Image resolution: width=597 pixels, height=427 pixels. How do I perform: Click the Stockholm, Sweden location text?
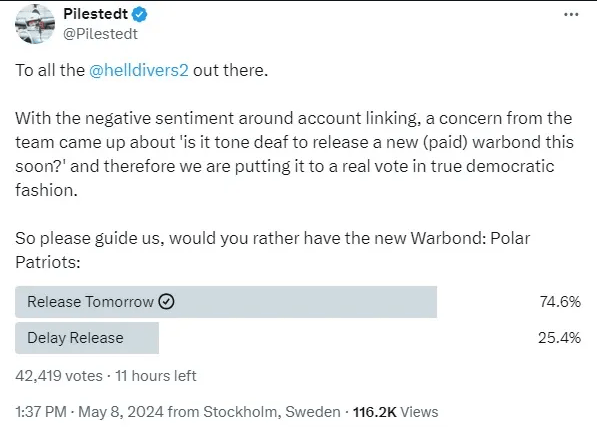click(271, 412)
